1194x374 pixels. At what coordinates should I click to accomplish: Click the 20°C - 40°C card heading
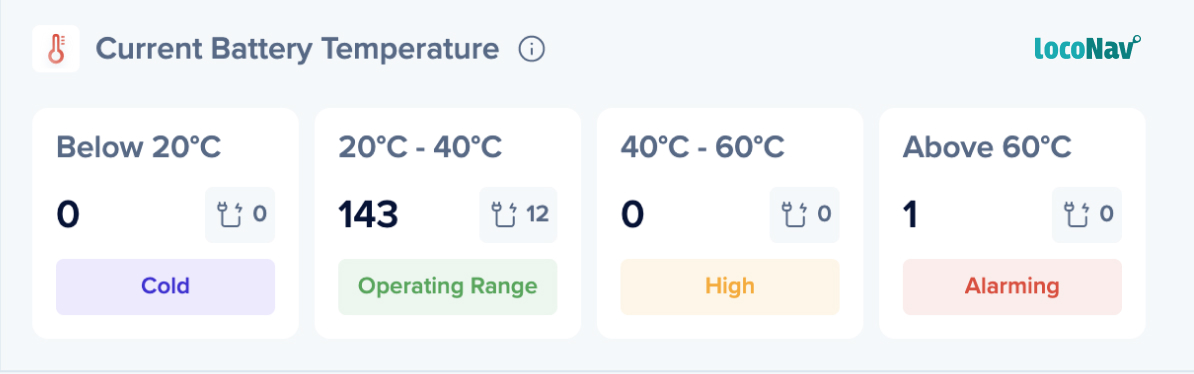pyautogui.click(x=420, y=147)
